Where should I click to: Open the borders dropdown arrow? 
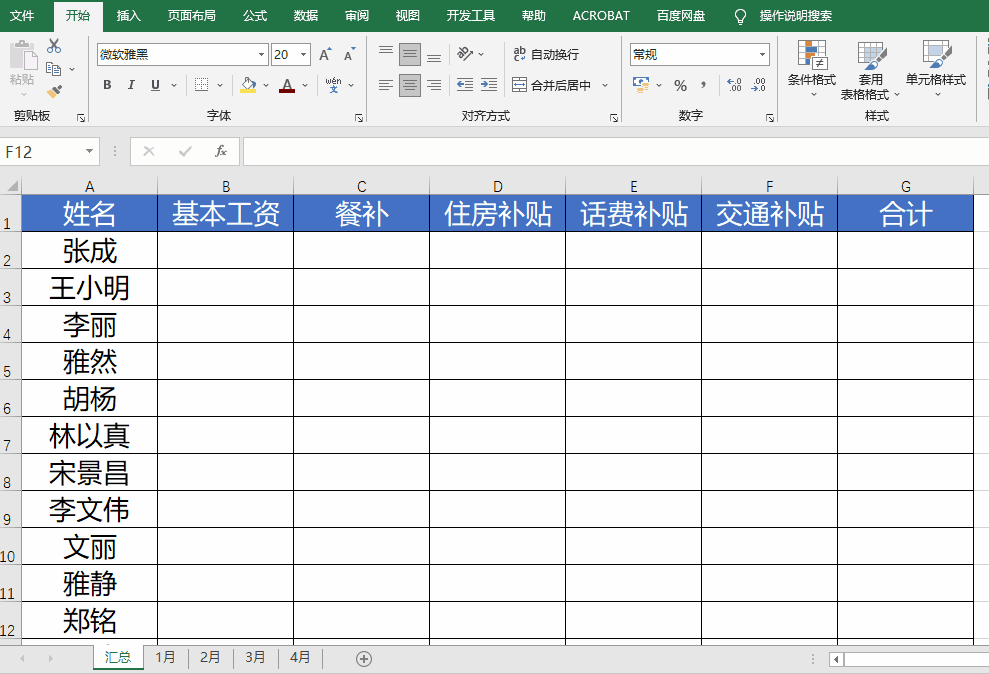click(220, 85)
